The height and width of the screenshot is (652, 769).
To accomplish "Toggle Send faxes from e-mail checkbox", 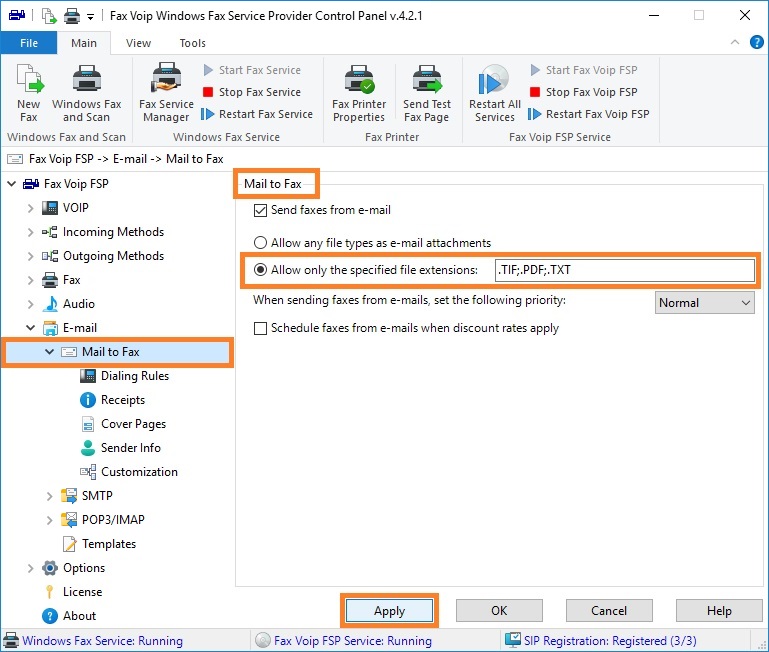I will [260, 210].
